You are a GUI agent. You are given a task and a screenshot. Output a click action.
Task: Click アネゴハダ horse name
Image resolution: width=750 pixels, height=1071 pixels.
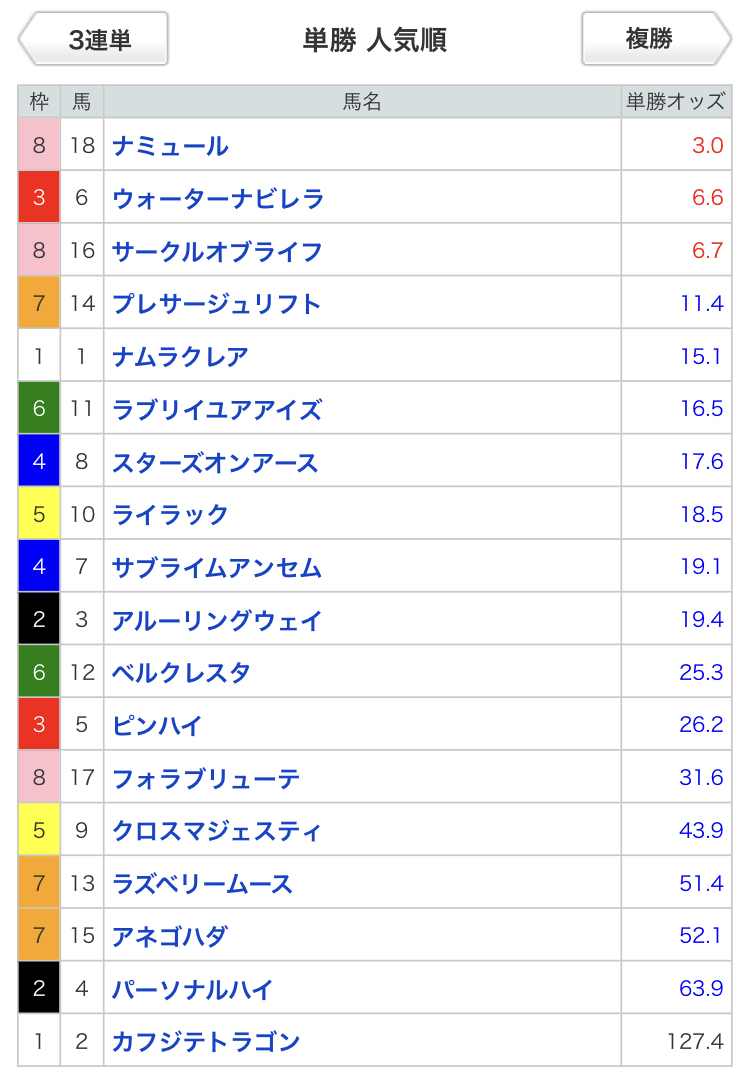click(169, 936)
